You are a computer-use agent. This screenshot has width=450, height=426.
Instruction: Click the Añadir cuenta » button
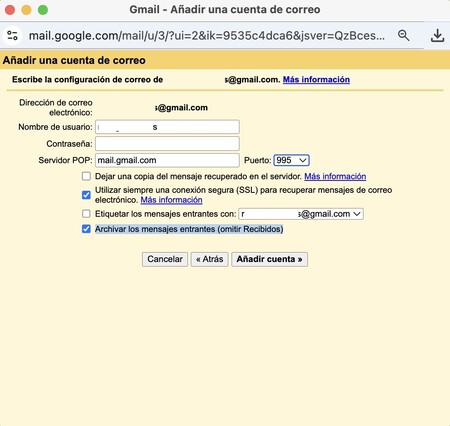click(x=269, y=259)
